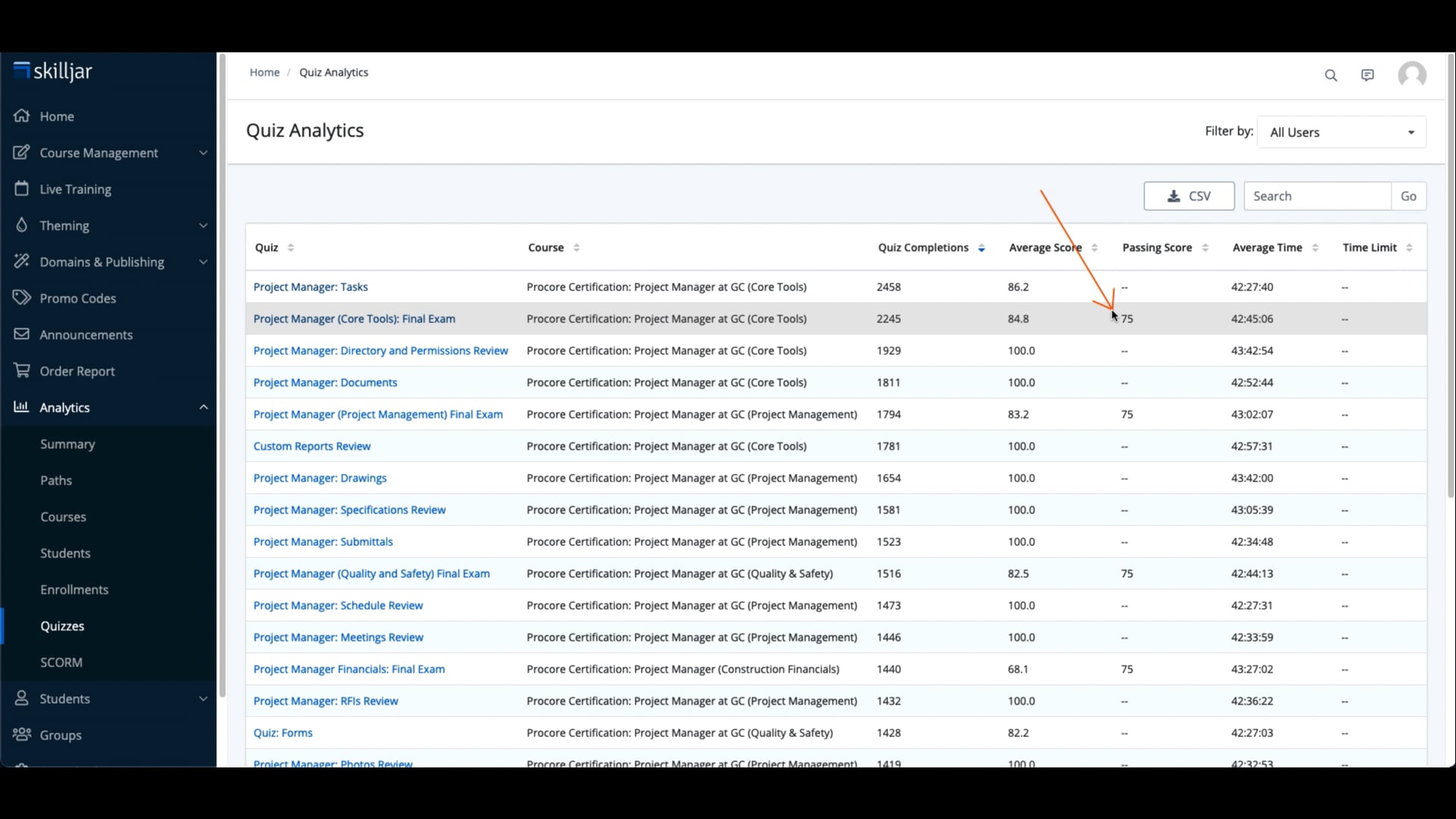Select the Analytics bar-chart icon

tap(22, 407)
